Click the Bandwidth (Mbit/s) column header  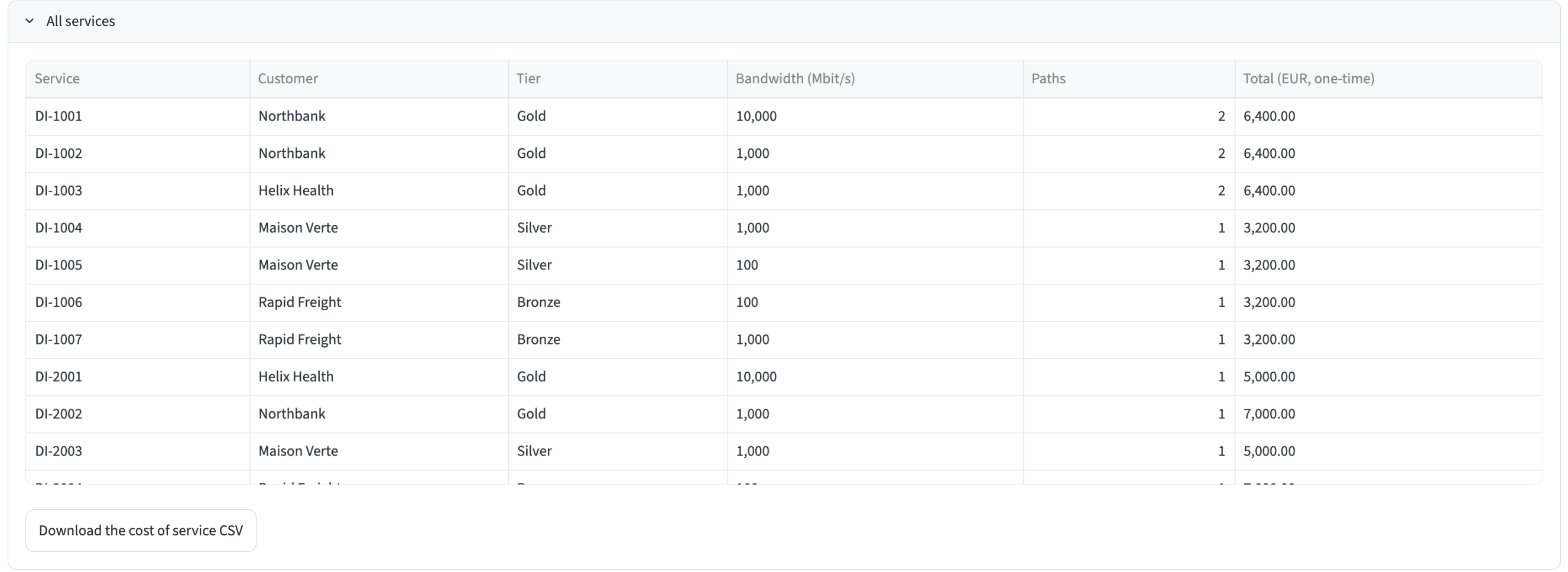click(875, 79)
